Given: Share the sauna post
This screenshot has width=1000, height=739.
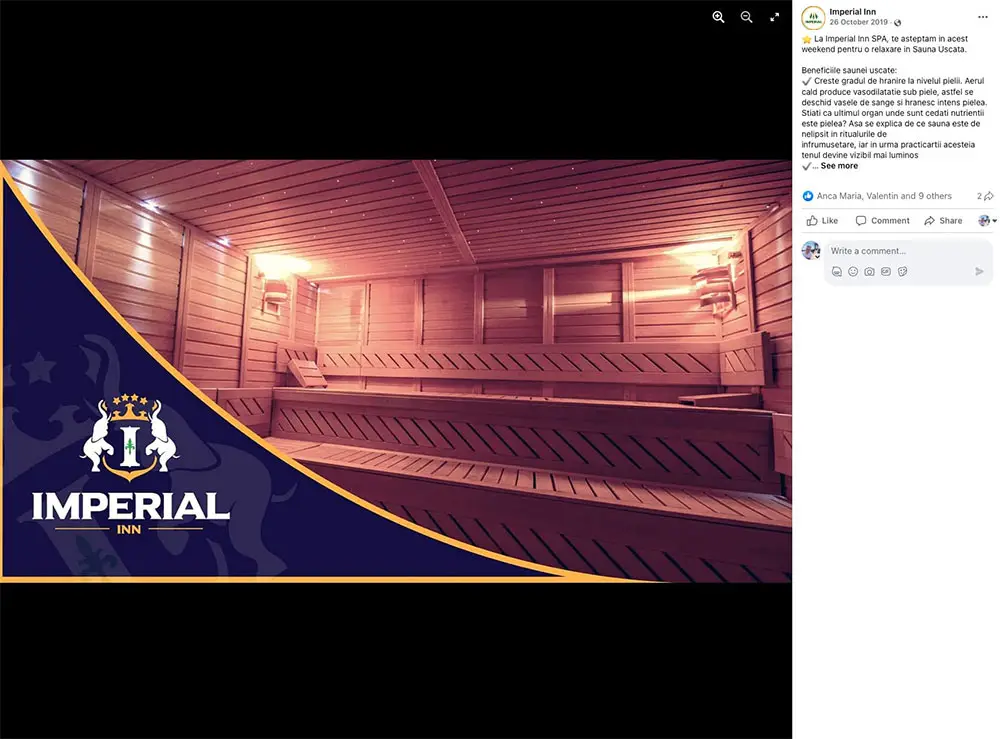Looking at the screenshot, I should (942, 220).
